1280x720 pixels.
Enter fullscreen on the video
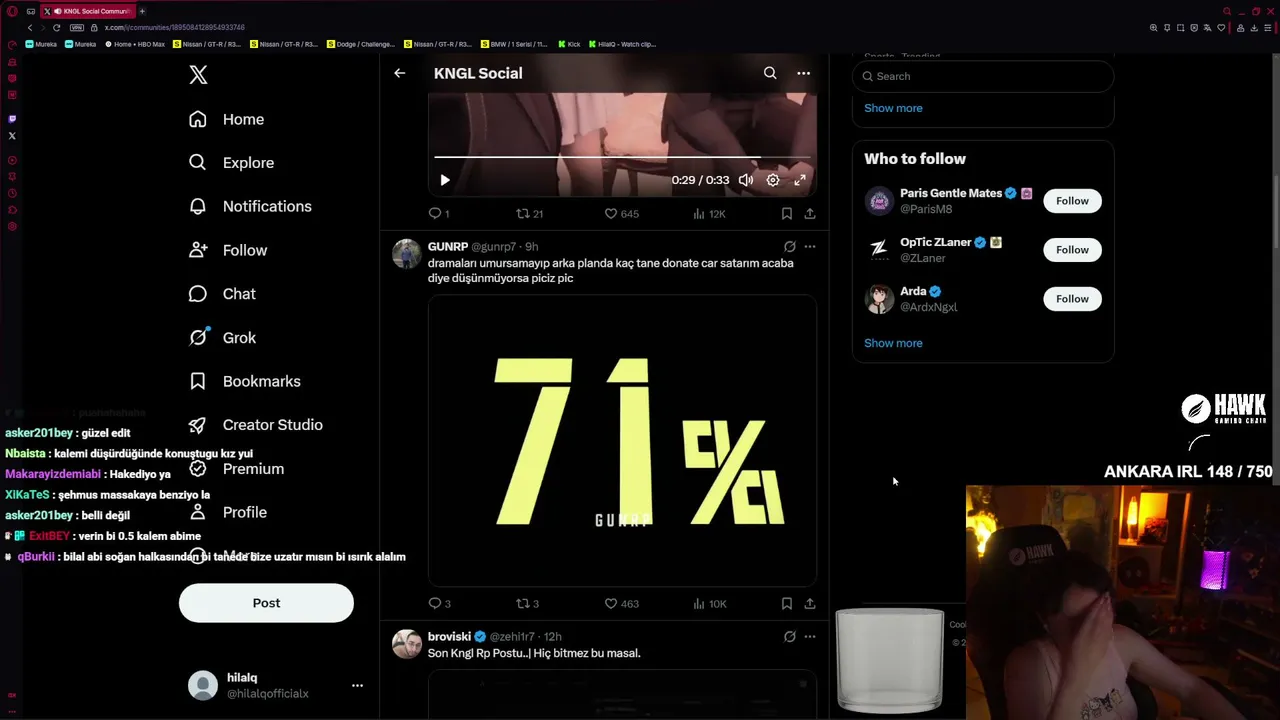click(800, 180)
